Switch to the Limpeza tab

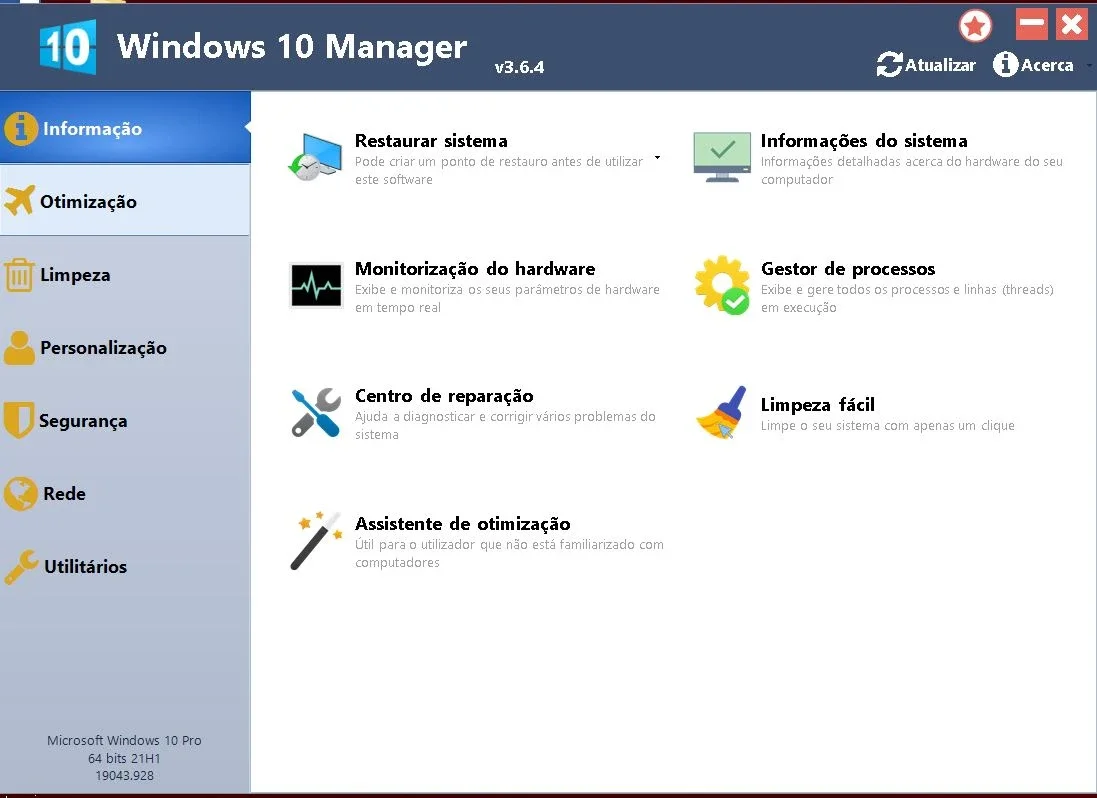click(x=125, y=274)
